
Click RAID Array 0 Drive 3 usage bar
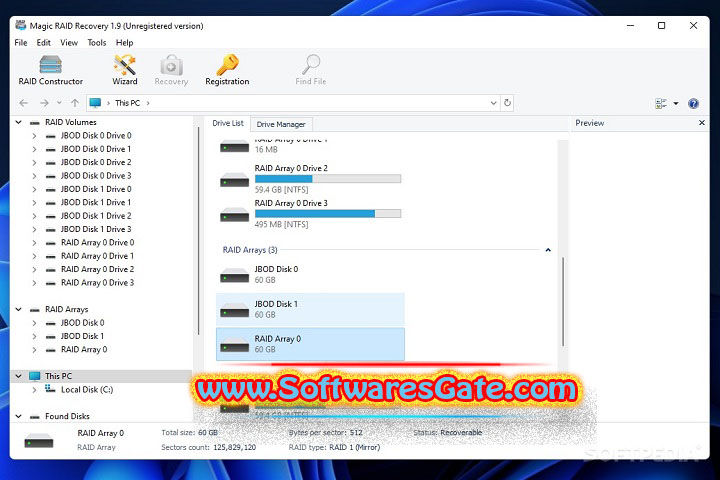tap(328, 214)
